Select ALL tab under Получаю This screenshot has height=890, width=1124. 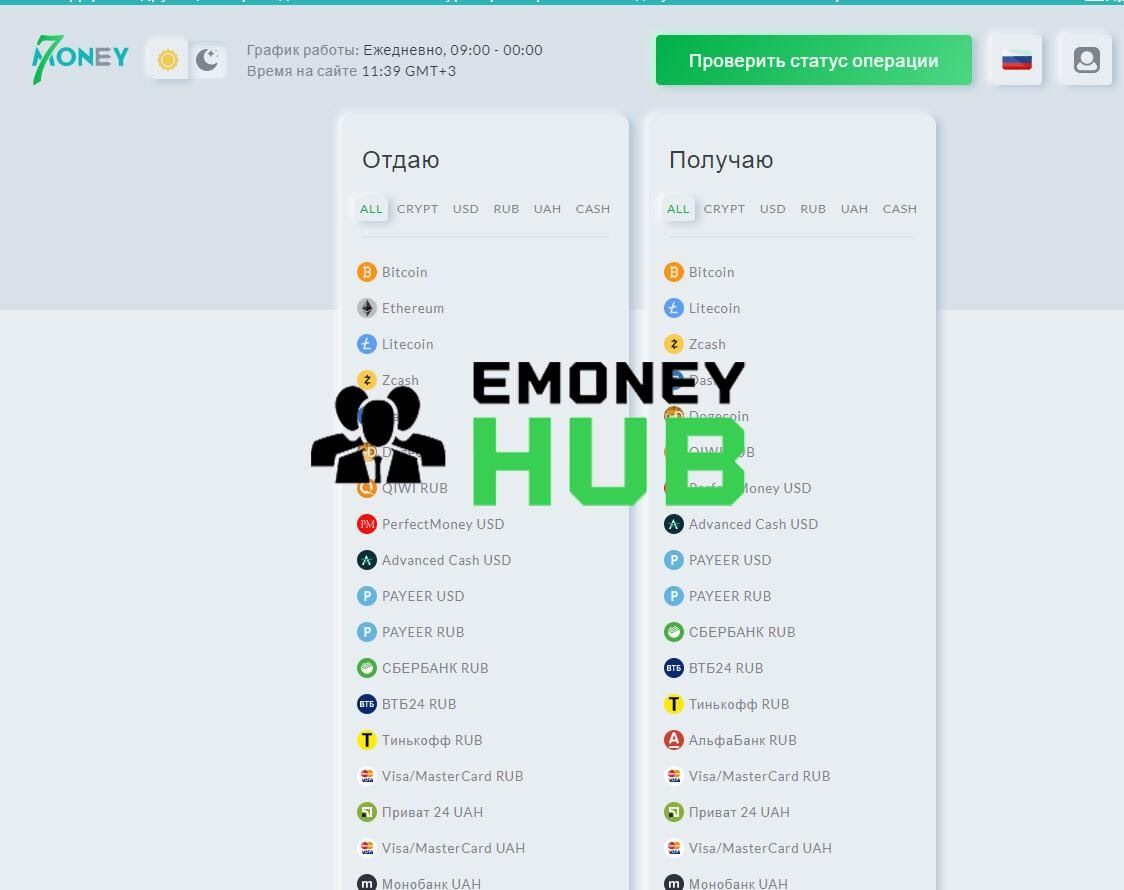[x=678, y=209]
